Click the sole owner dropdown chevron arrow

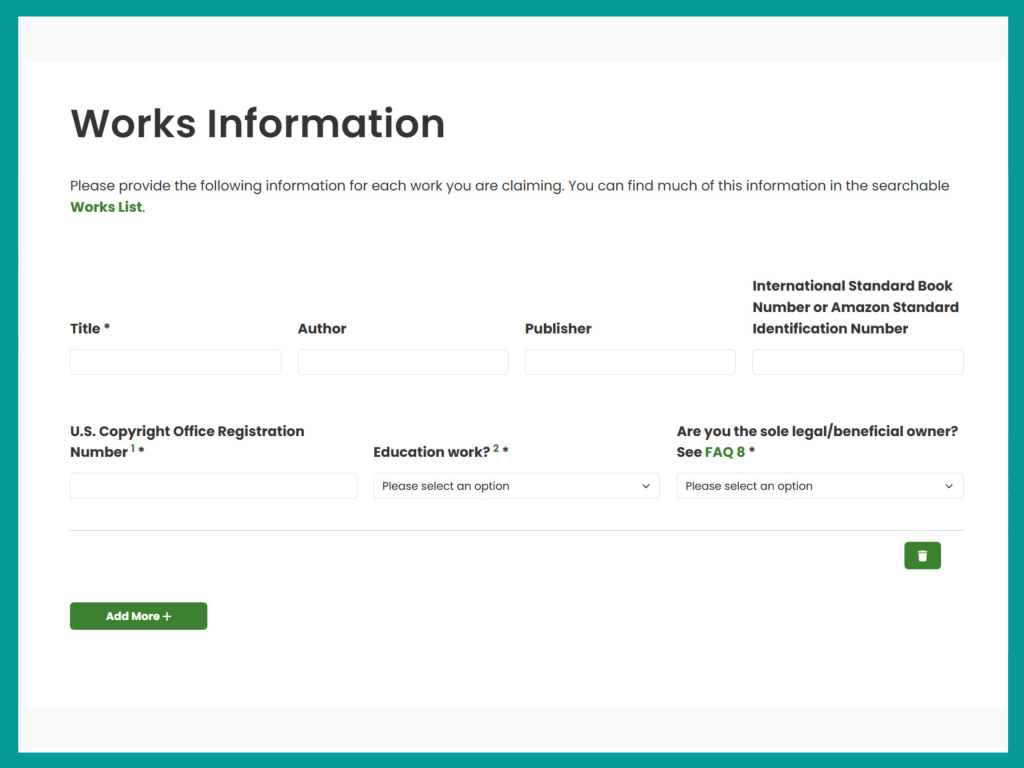click(948, 486)
